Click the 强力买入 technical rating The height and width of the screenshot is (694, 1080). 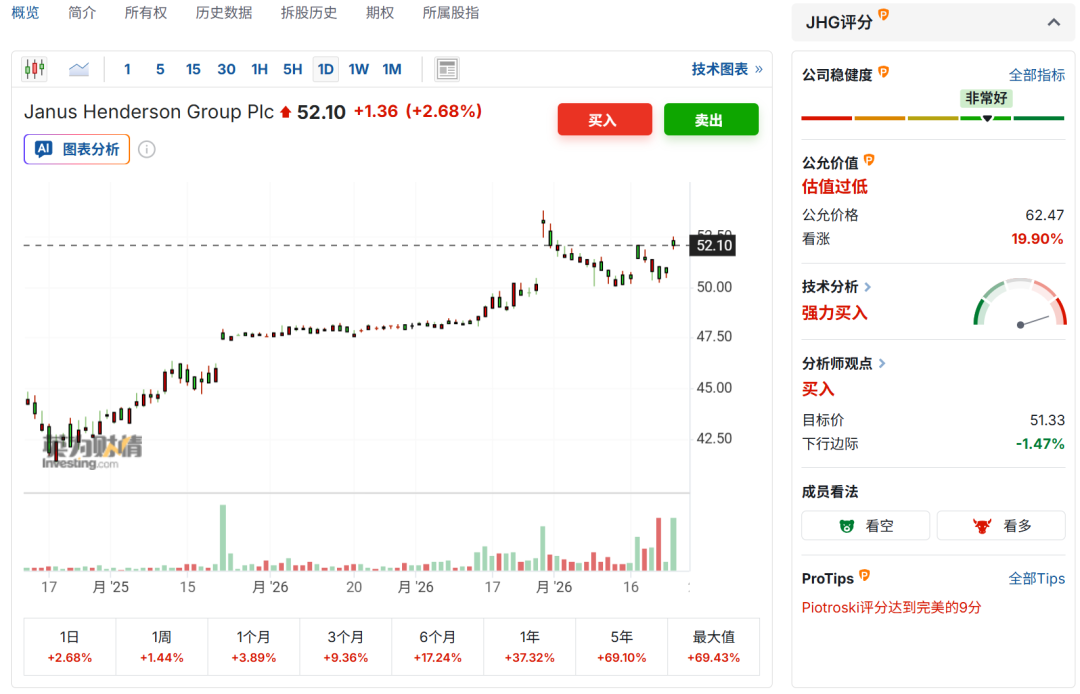click(x=835, y=313)
